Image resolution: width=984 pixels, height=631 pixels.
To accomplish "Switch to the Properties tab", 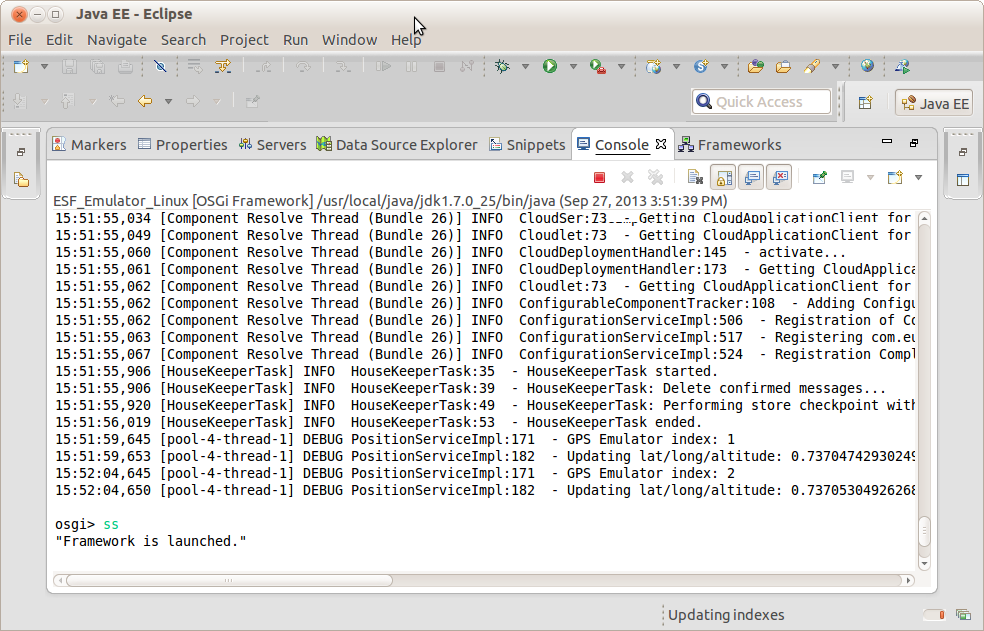I will pos(183,144).
